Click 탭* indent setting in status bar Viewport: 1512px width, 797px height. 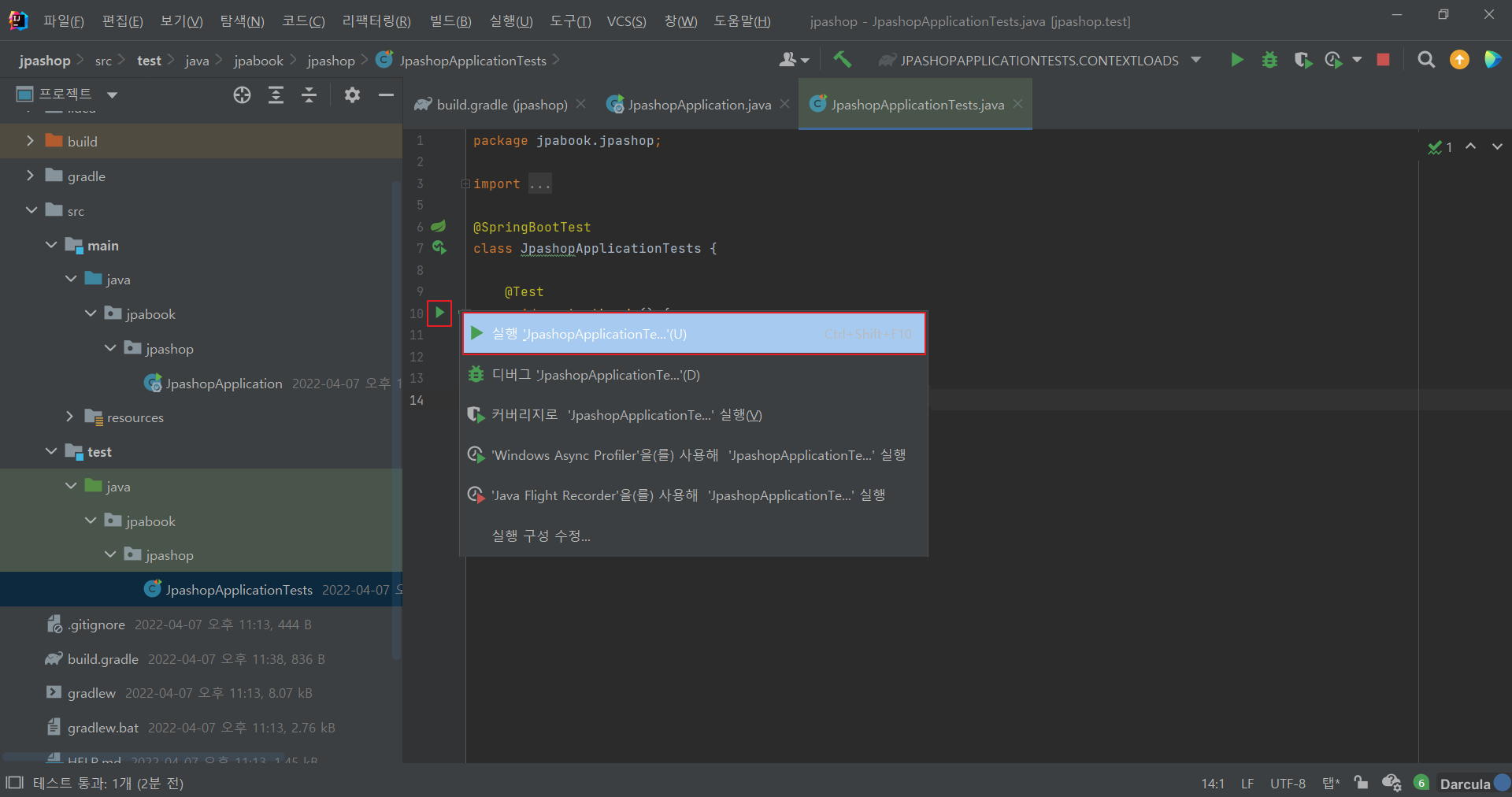pos(1331,784)
